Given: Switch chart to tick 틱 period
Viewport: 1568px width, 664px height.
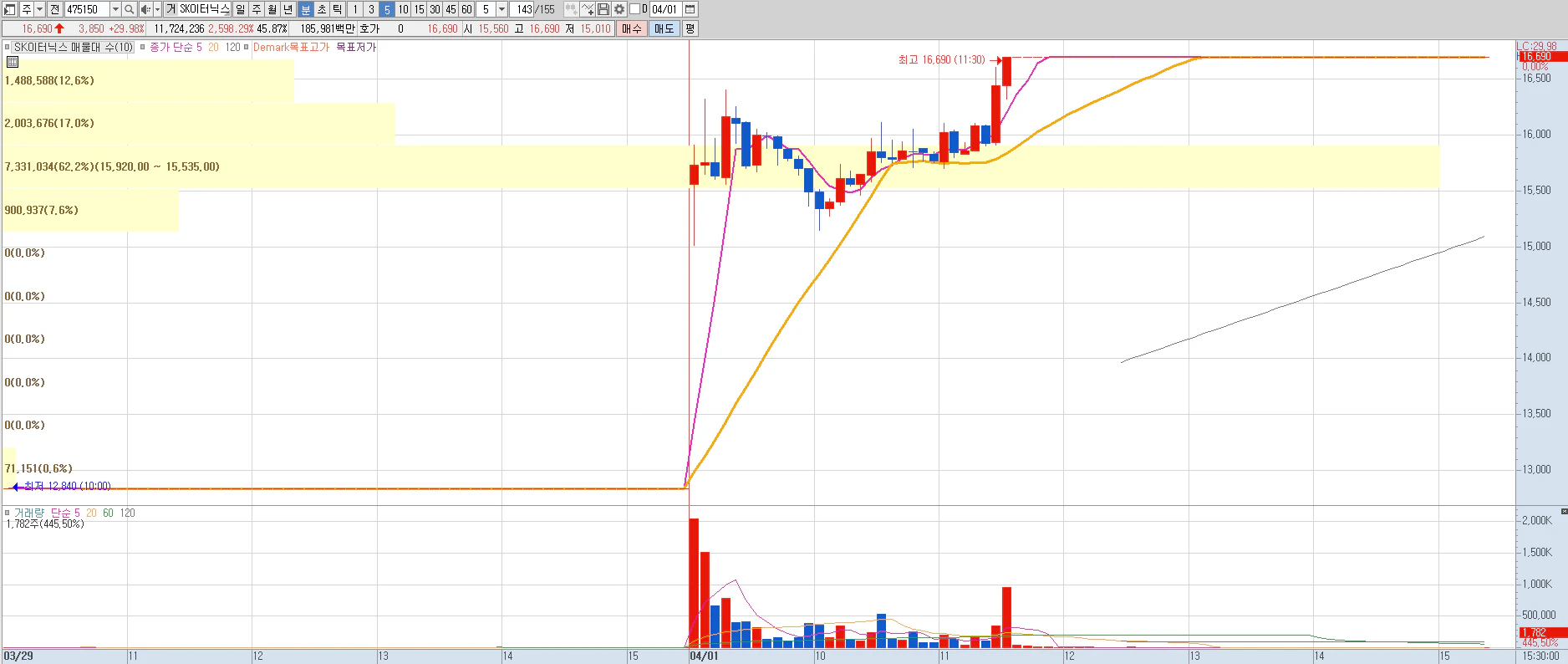Looking at the screenshot, I should click(x=337, y=9).
